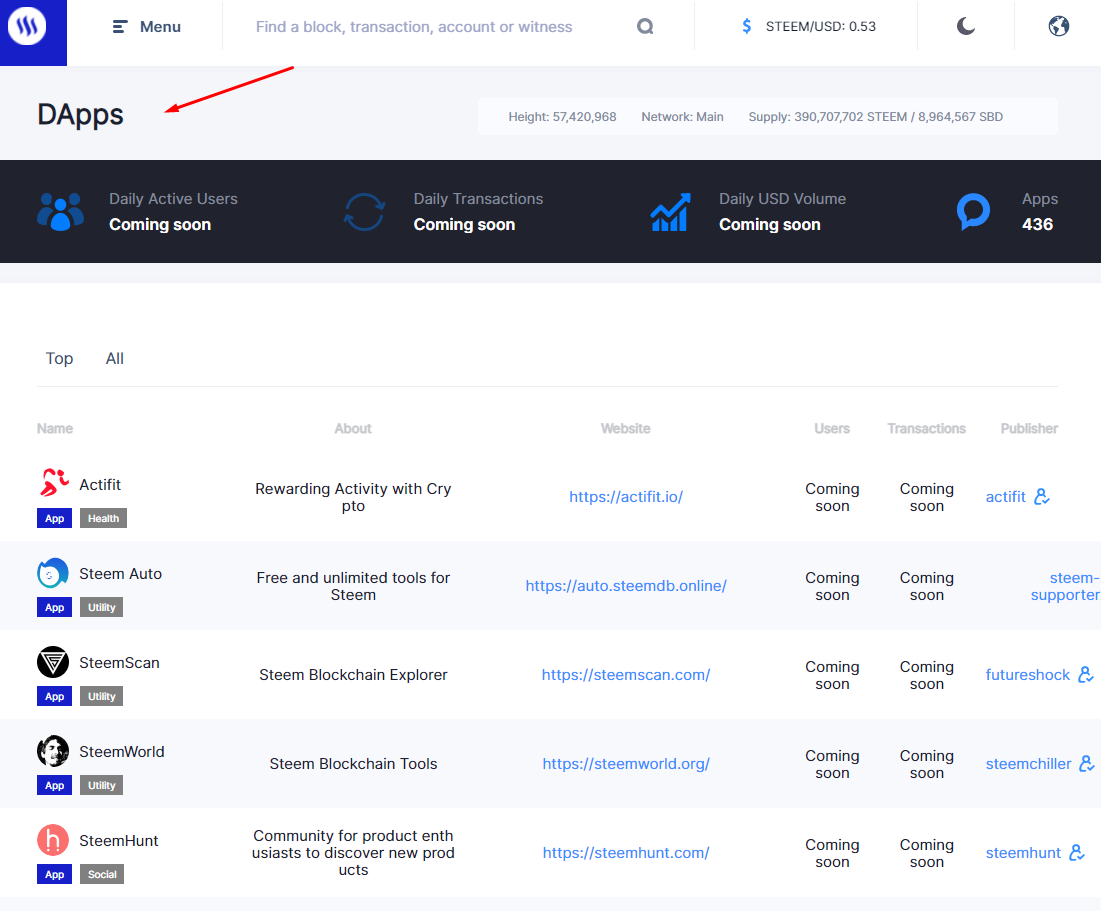Click the Height: 57,420,968 value
1101x911 pixels.
tap(562, 117)
